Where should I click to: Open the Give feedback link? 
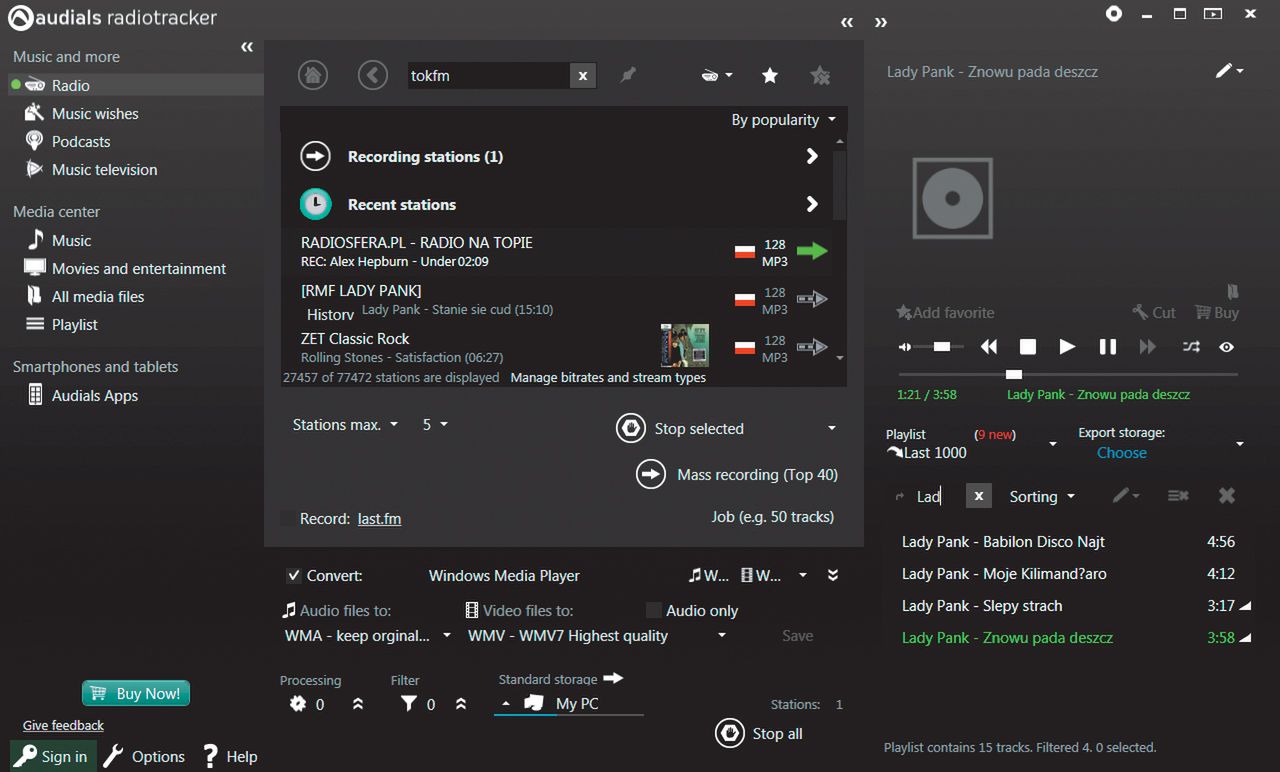(63, 725)
